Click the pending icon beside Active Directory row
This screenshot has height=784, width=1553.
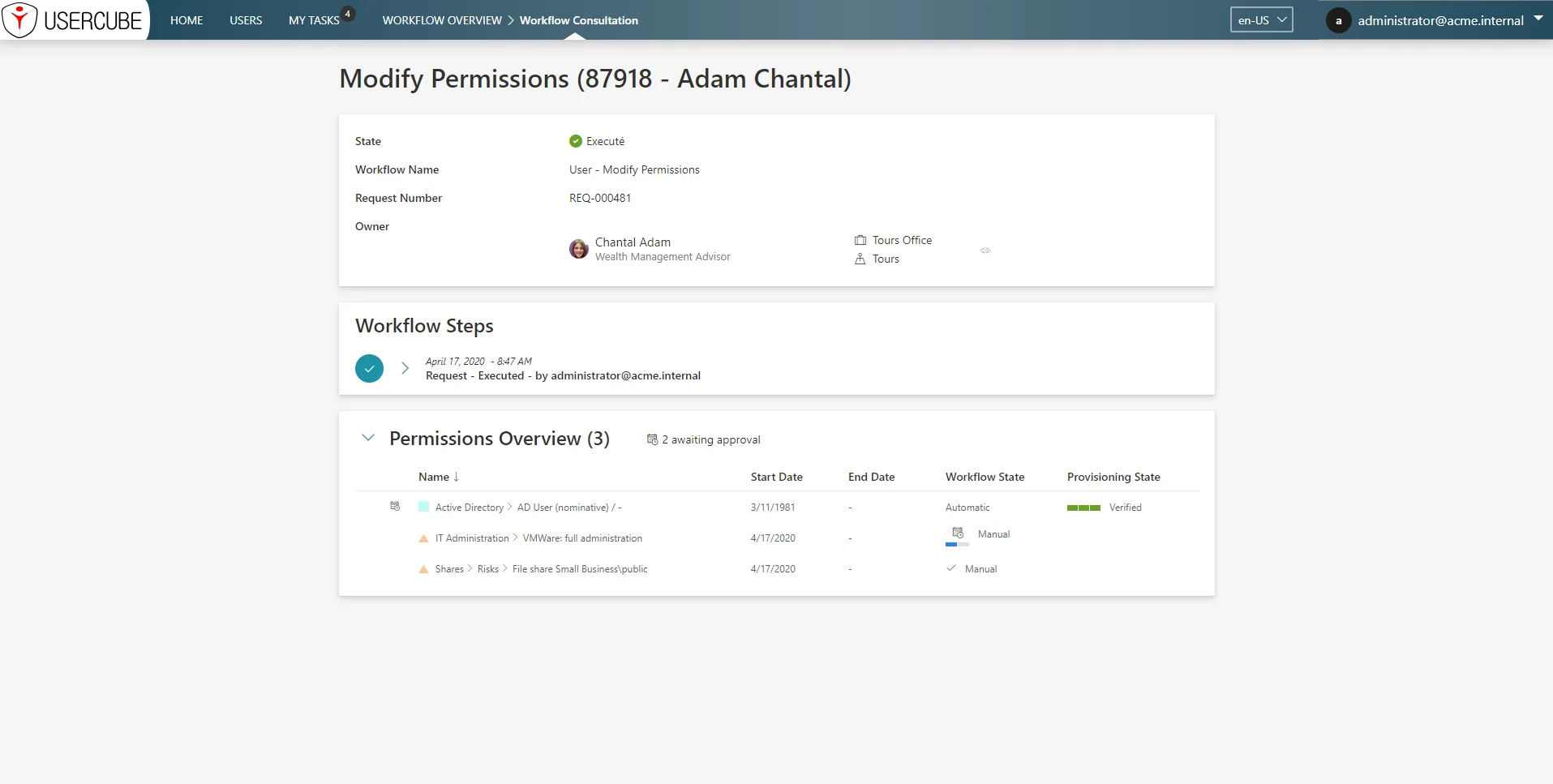coord(395,506)
